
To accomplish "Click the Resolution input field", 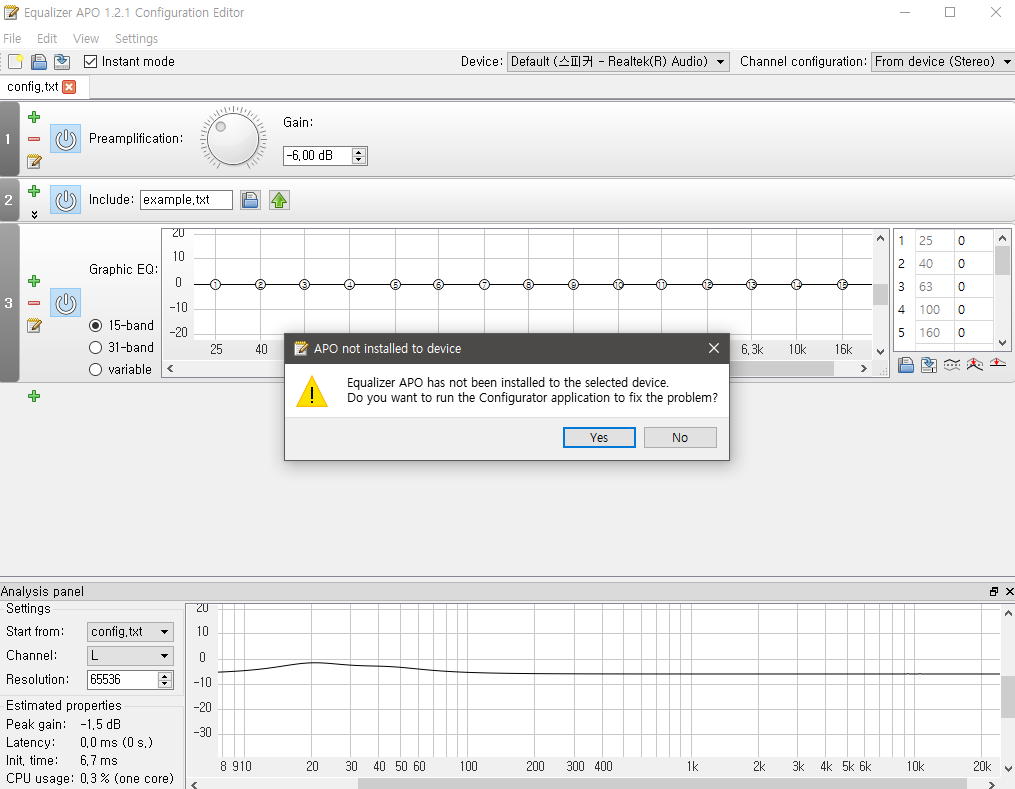I will (123, 680).
